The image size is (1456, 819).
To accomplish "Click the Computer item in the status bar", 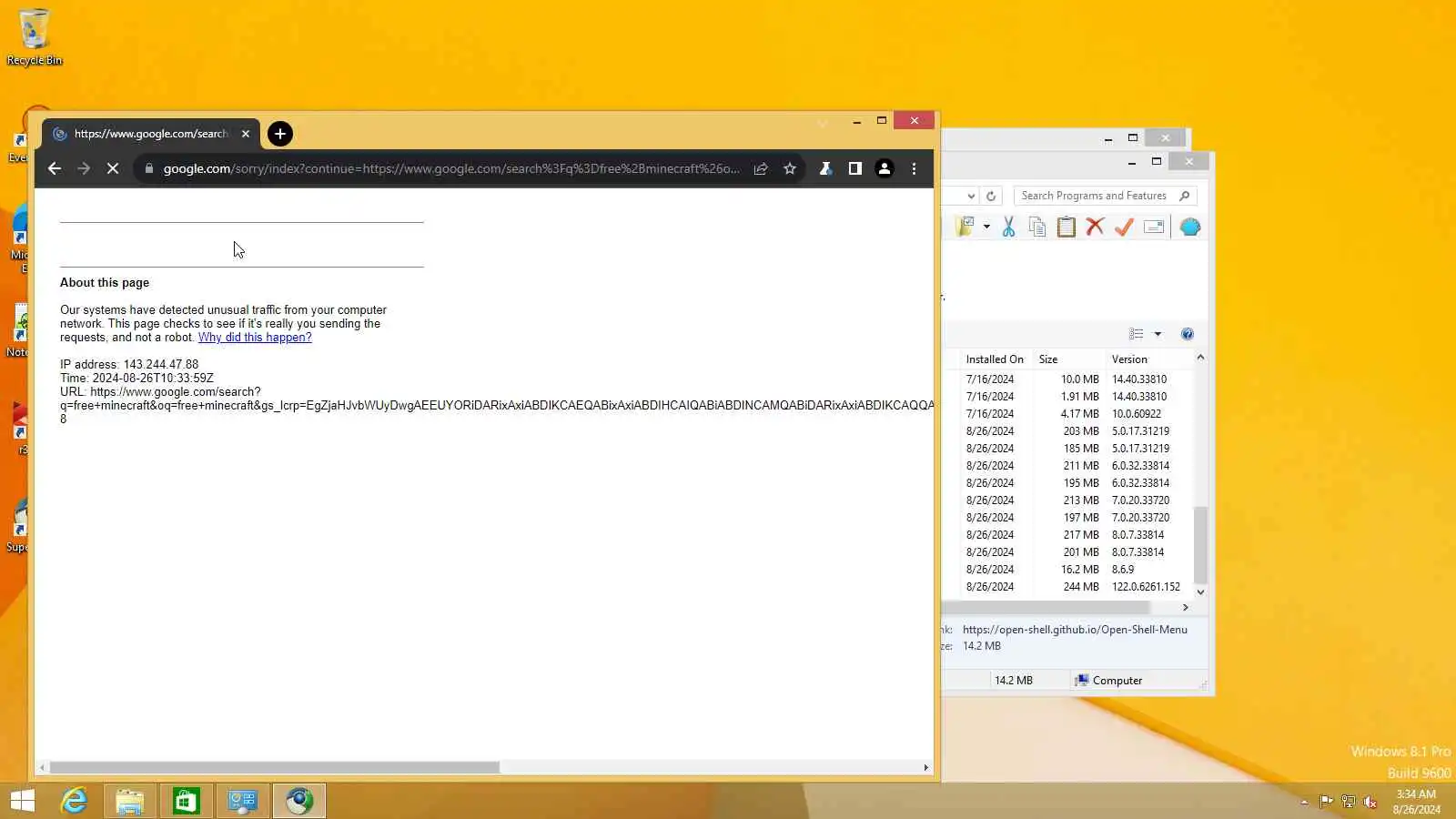I will click(1107, 681).
